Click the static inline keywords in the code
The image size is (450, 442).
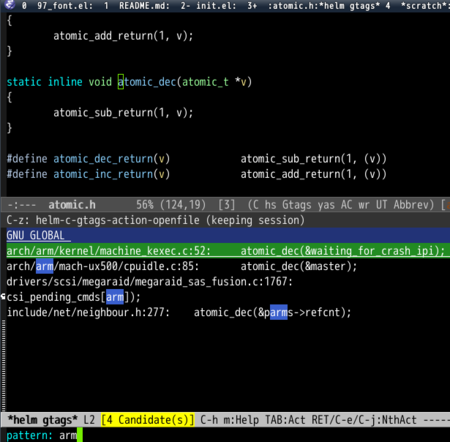click(x=44, y=82)
